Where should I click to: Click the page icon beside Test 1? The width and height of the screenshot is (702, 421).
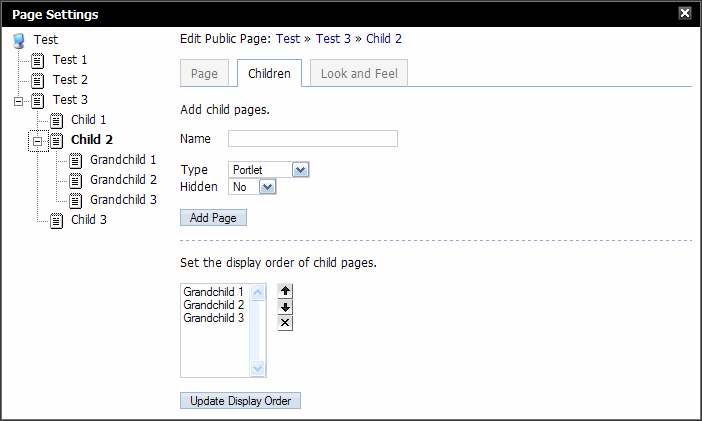(38, 60)
